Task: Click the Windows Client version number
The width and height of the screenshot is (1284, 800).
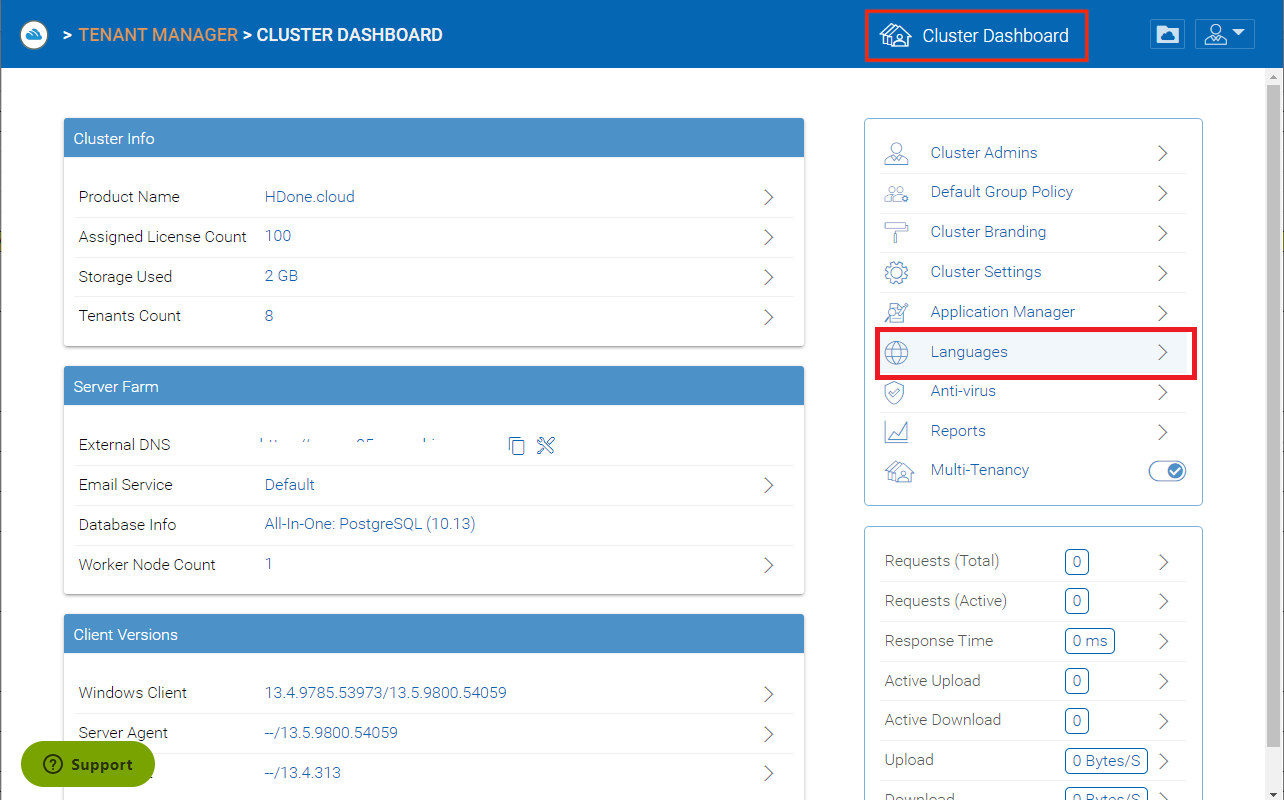Action: [x=386, y=693]
